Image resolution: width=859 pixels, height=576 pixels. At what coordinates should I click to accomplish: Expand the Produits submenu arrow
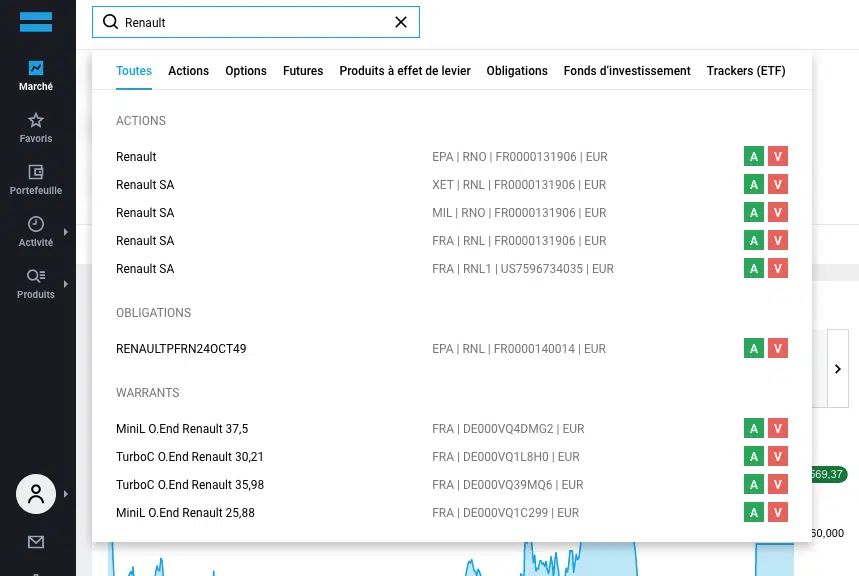tap(66, 284)
